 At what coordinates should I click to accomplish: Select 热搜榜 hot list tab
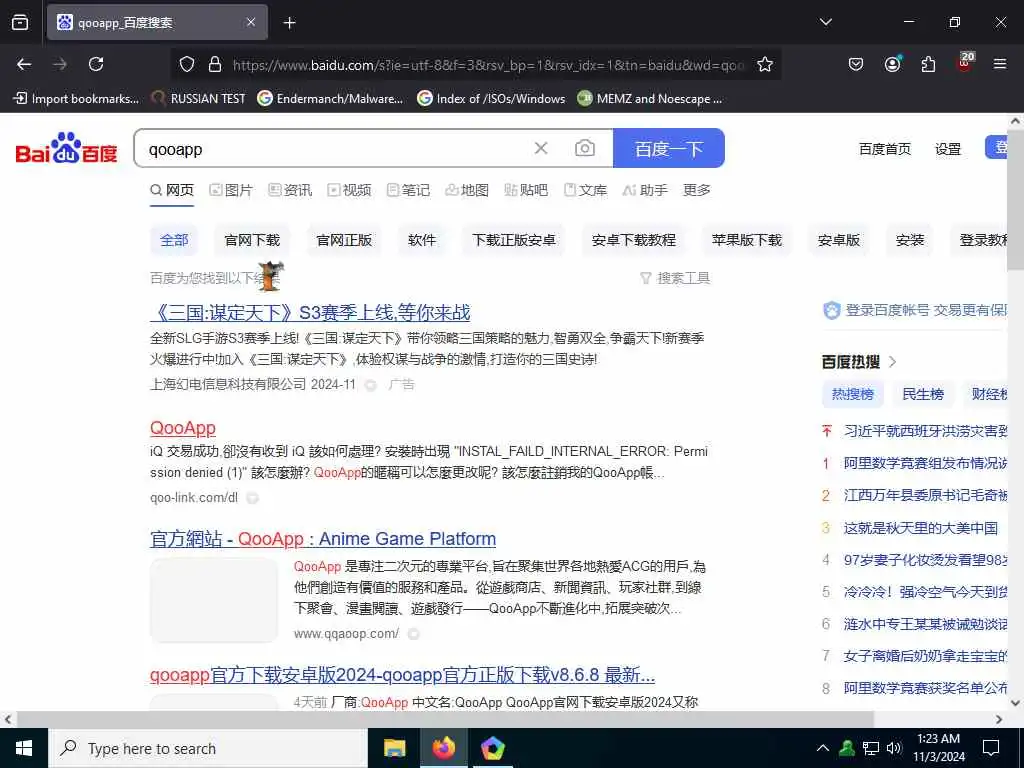pos(852,394)
